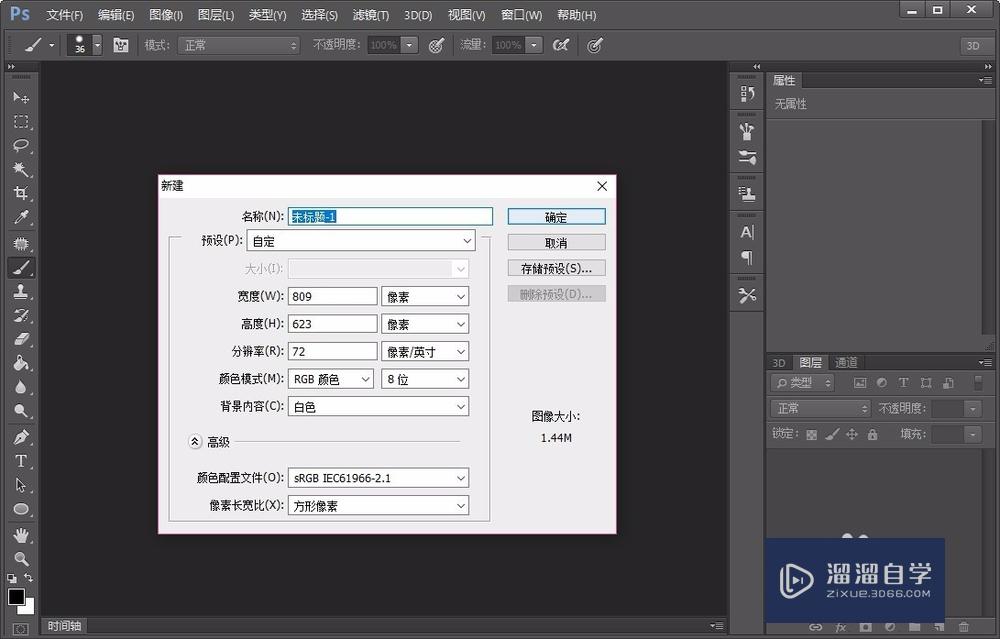
Task: Click the 存储预设(S)... button
Action: [x=556, y=268]
